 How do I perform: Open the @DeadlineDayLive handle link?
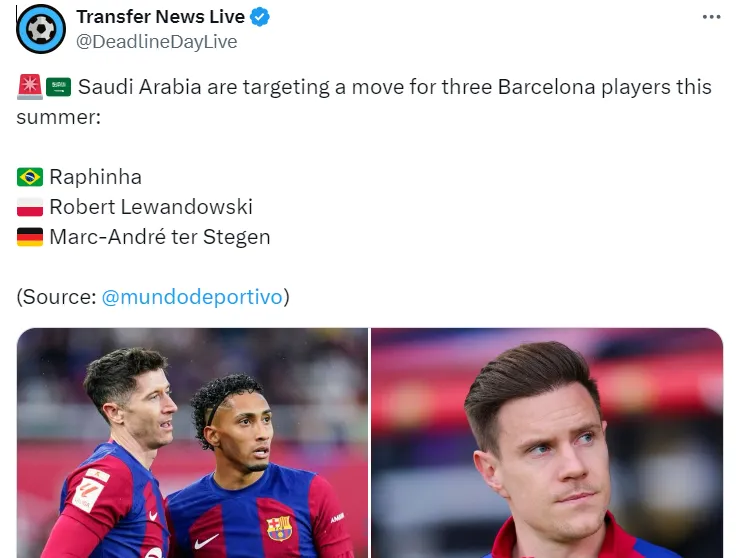156,42
